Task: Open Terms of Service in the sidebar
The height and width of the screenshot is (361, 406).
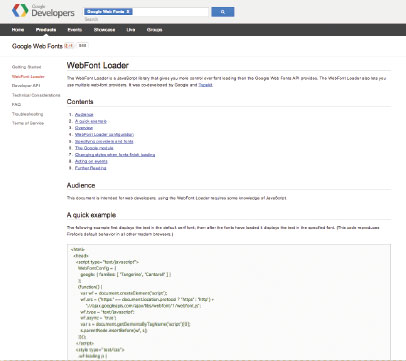Action: coord(28,123)
